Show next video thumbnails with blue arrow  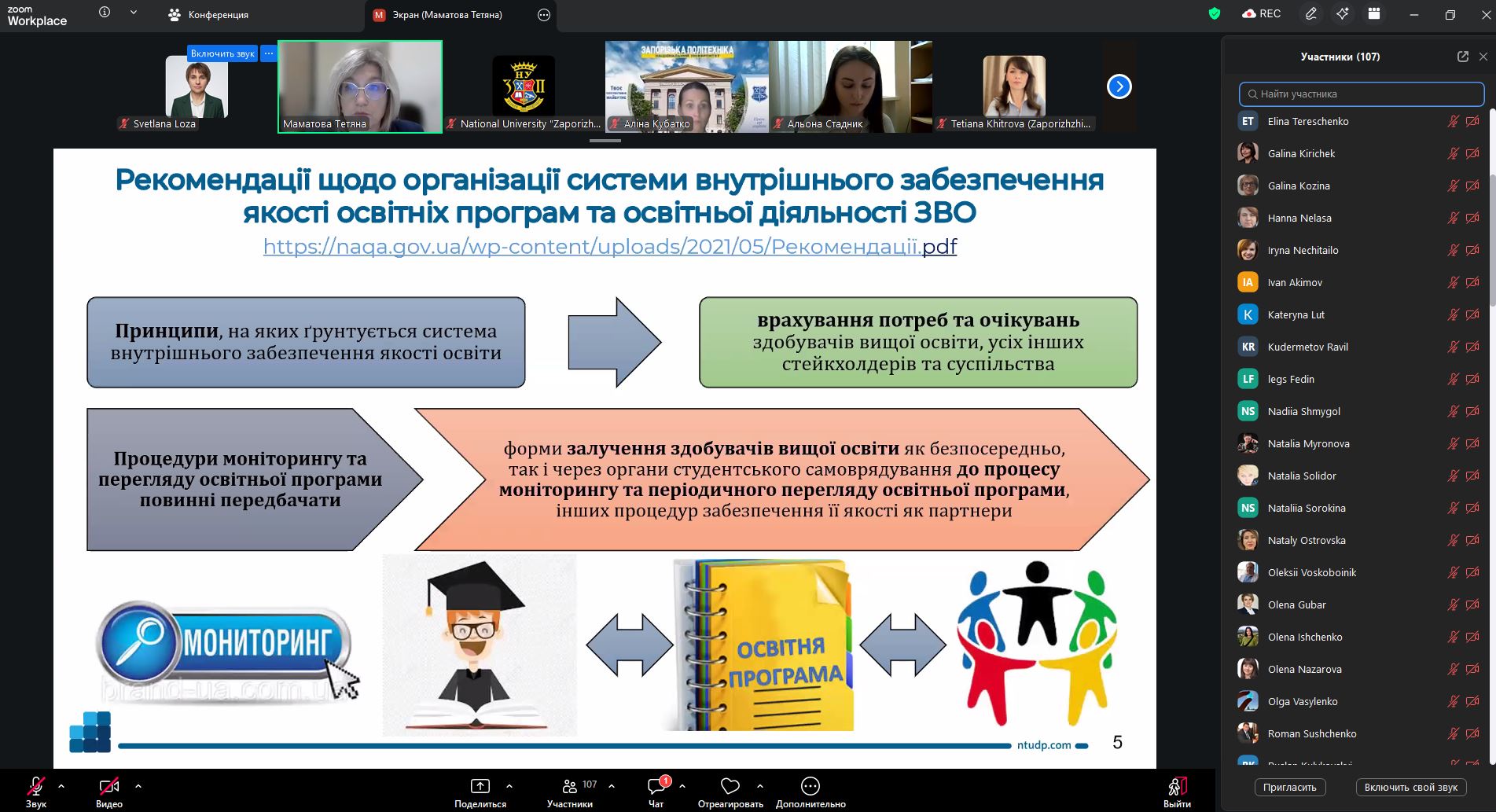click(1119, 86)
